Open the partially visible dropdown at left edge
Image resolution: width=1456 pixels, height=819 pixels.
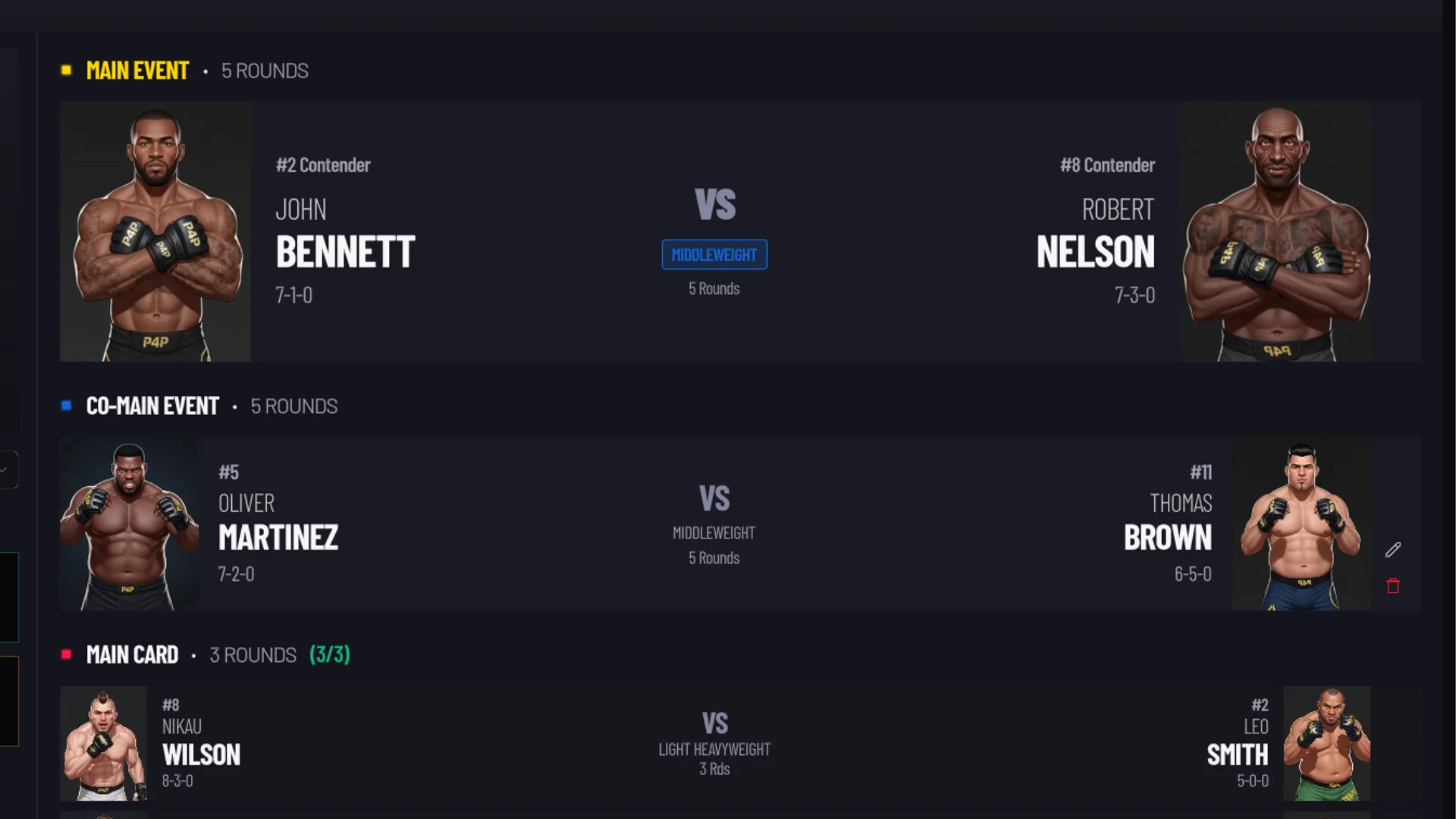pyautogui.click(x=8, y=469)
